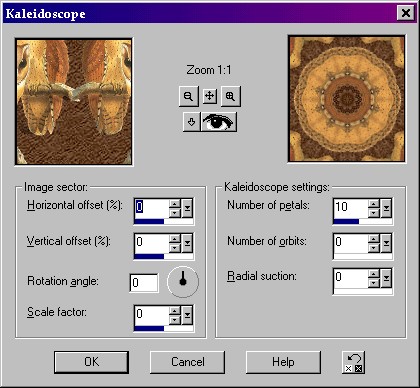Click the zoom out magnifier icon
The width and height of the screenshot is (420, 388).
(x=189, y=96)
